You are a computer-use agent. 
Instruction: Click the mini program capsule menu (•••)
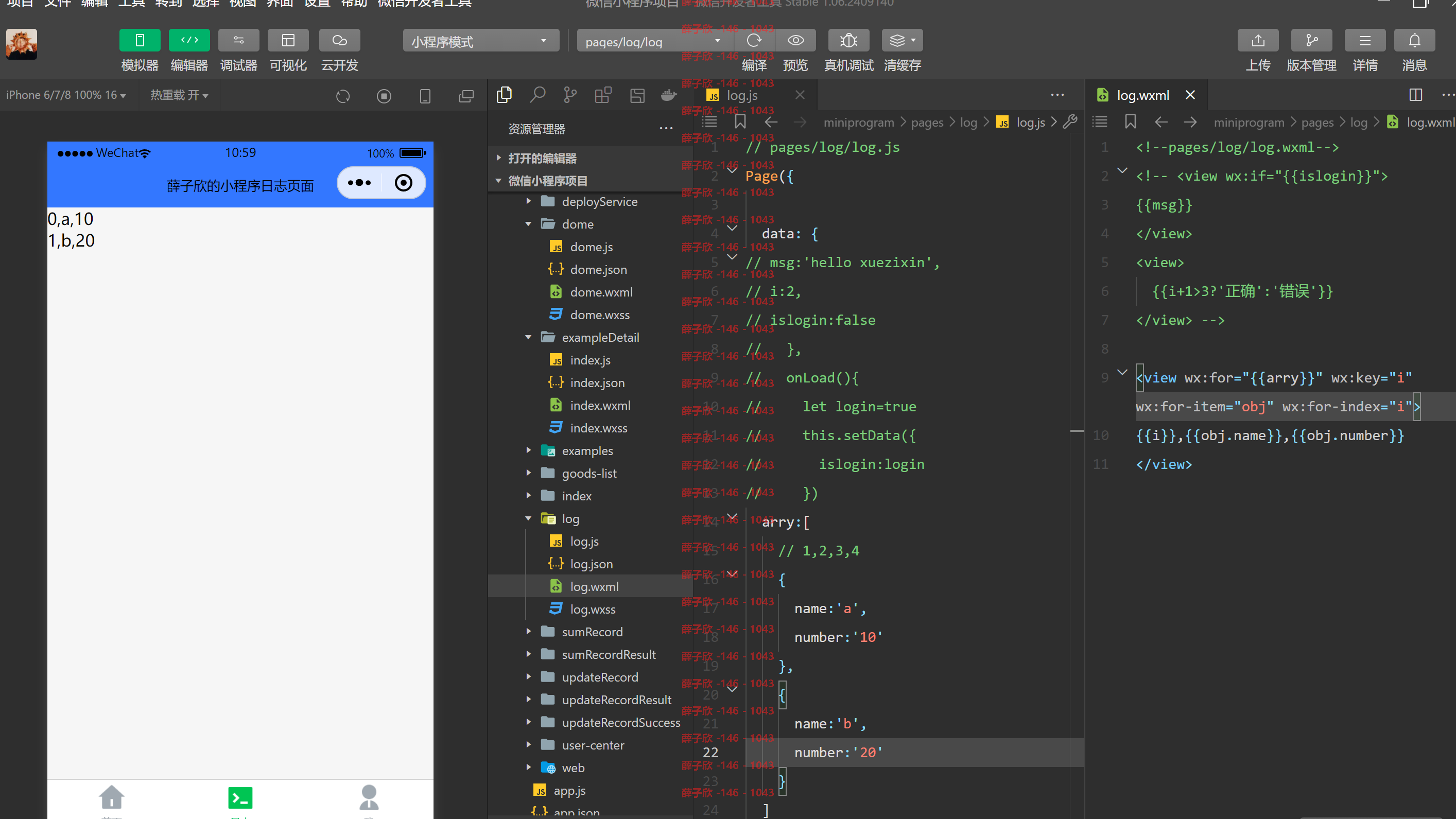pos(359,183)
